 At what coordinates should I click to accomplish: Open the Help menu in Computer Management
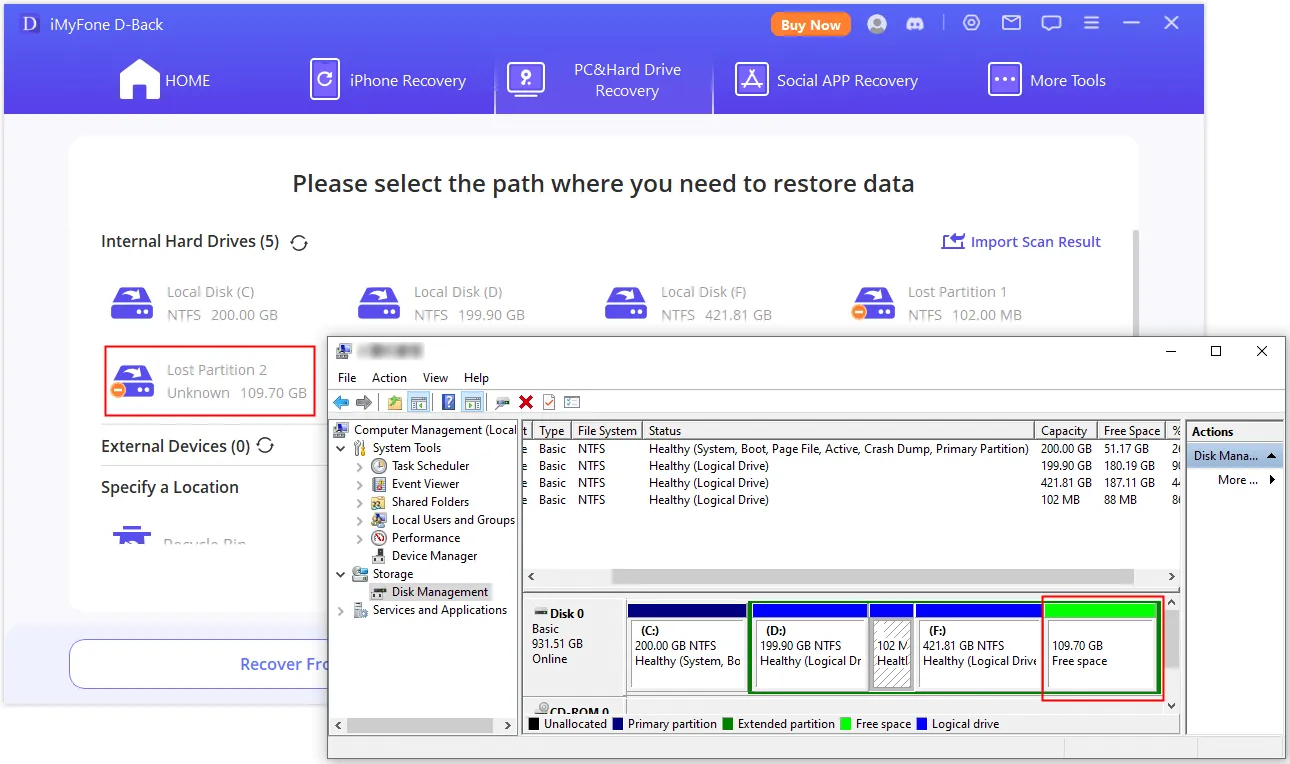476,378
